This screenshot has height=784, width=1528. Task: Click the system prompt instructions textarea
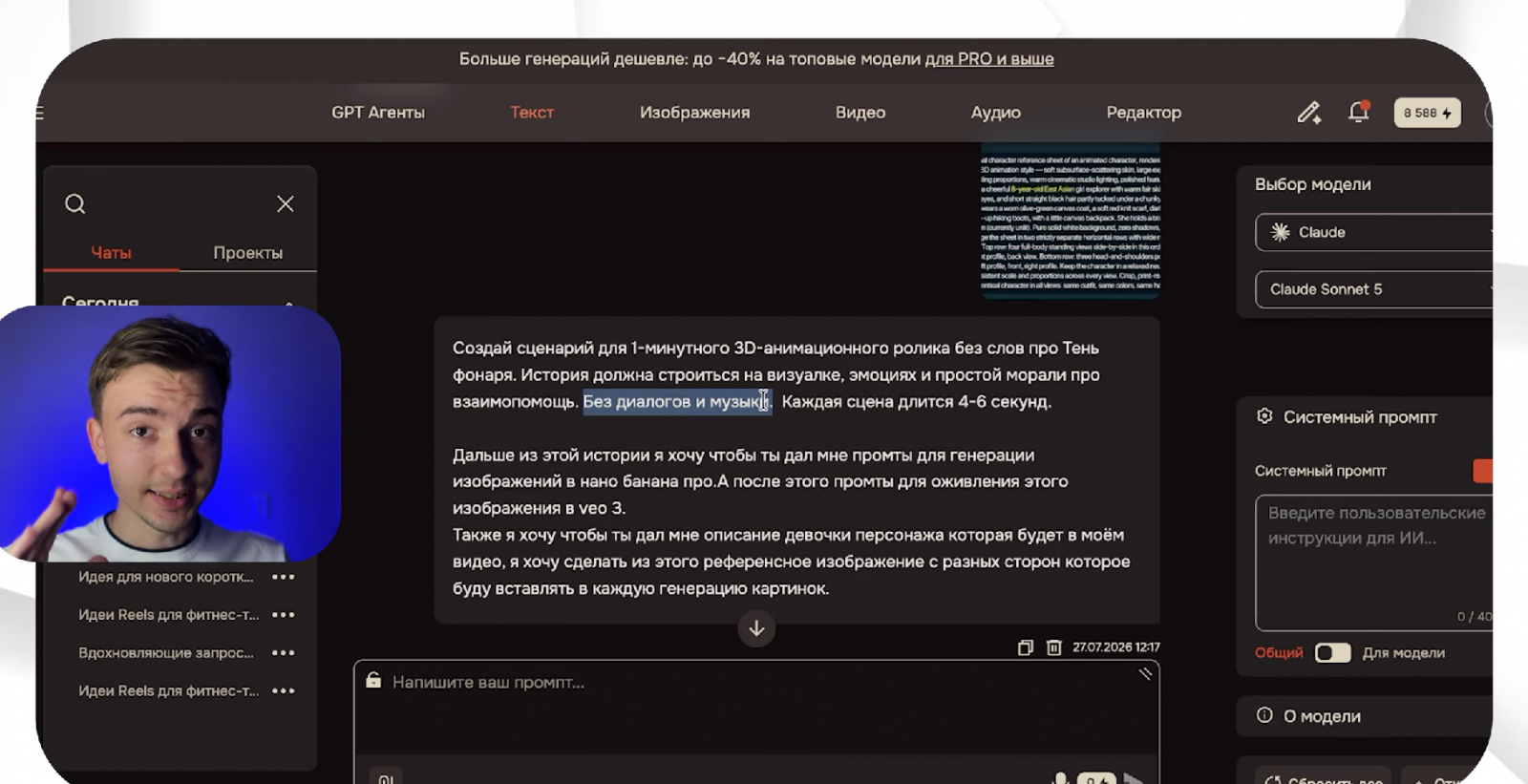[1374, 562]
